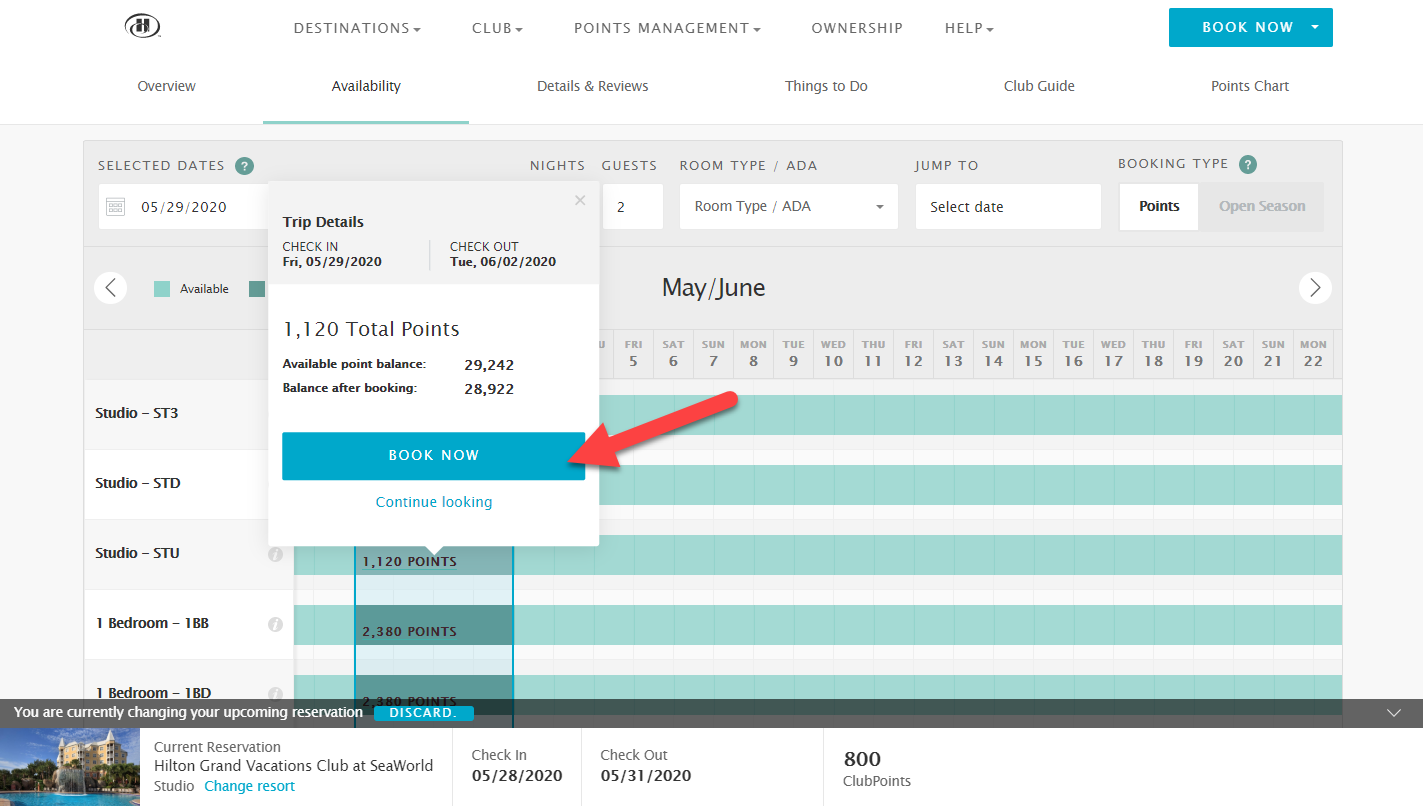Click date column THU 18
The width and height of the screenshot is (1423, 806).
(1153, 354)
